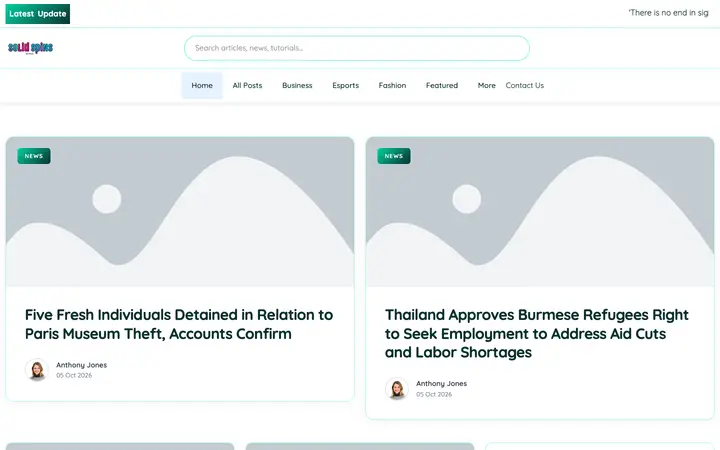
Task: Open the Paris Museum Theft article headline
Action: [179, 324]
